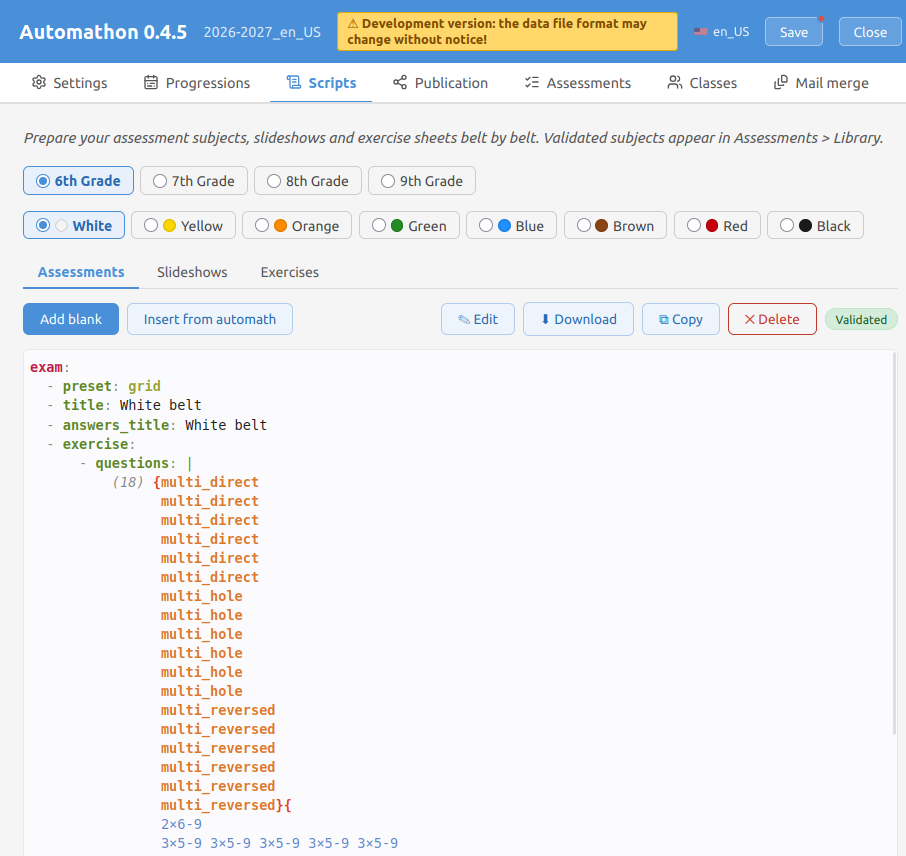This screenshot has height=856, width=906.
Task: Click the US flag language icon
Action: tap(701, 32)
